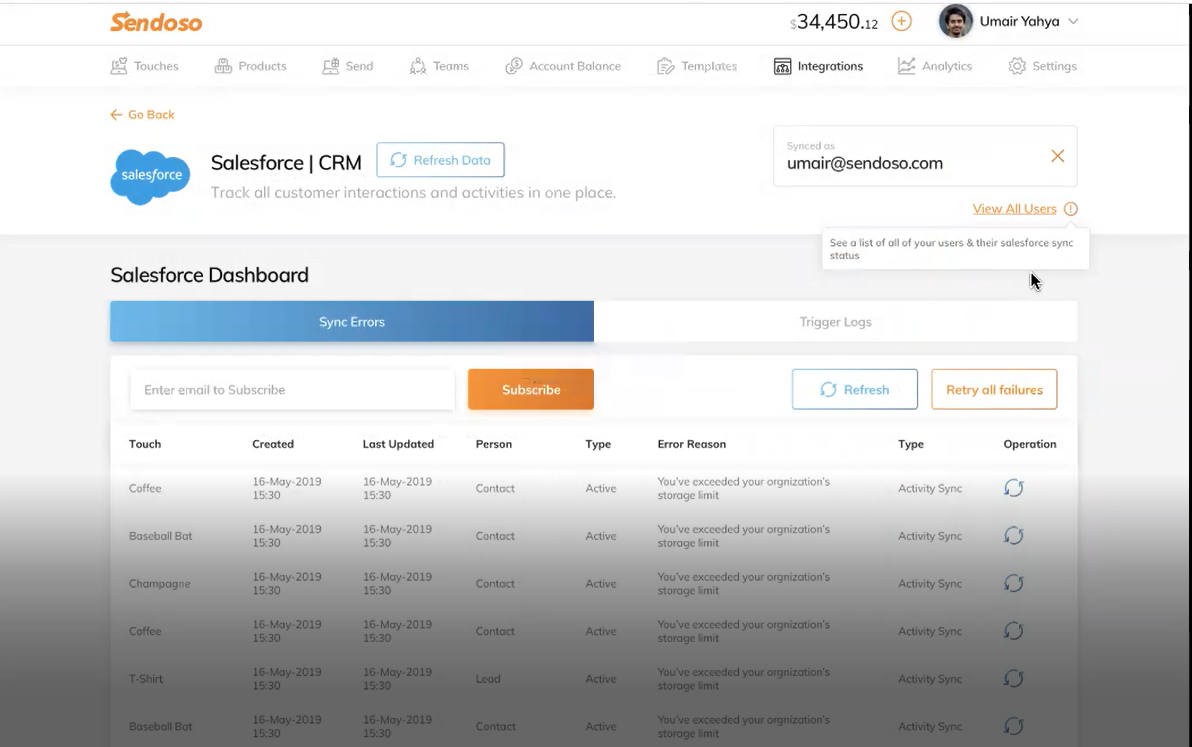Click the orange Subscribe button
The width and height of the screenshot is (1192, 747).
click(x=531, y=389)
